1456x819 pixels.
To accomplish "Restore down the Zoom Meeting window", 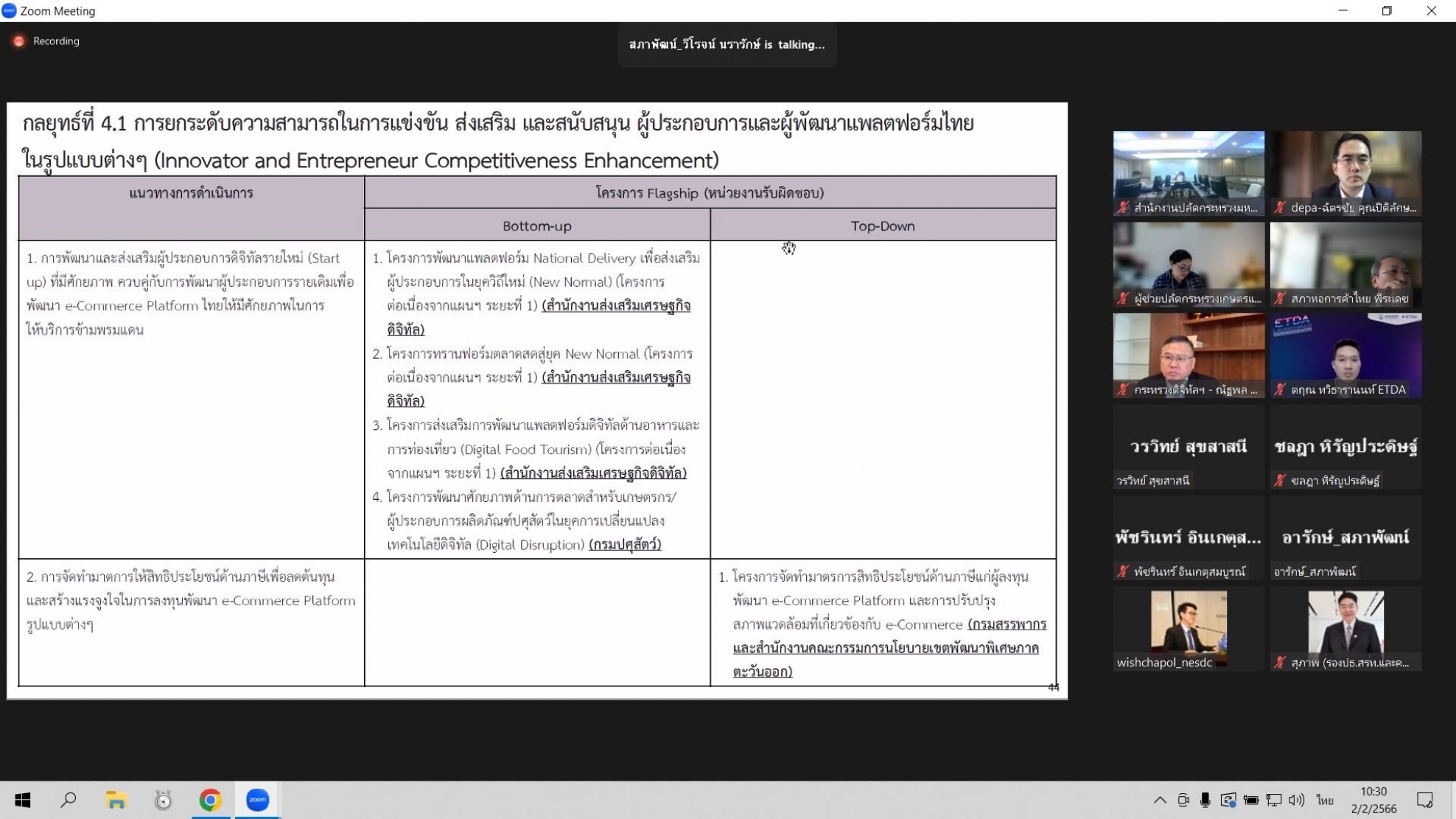I will [1387, 10].
